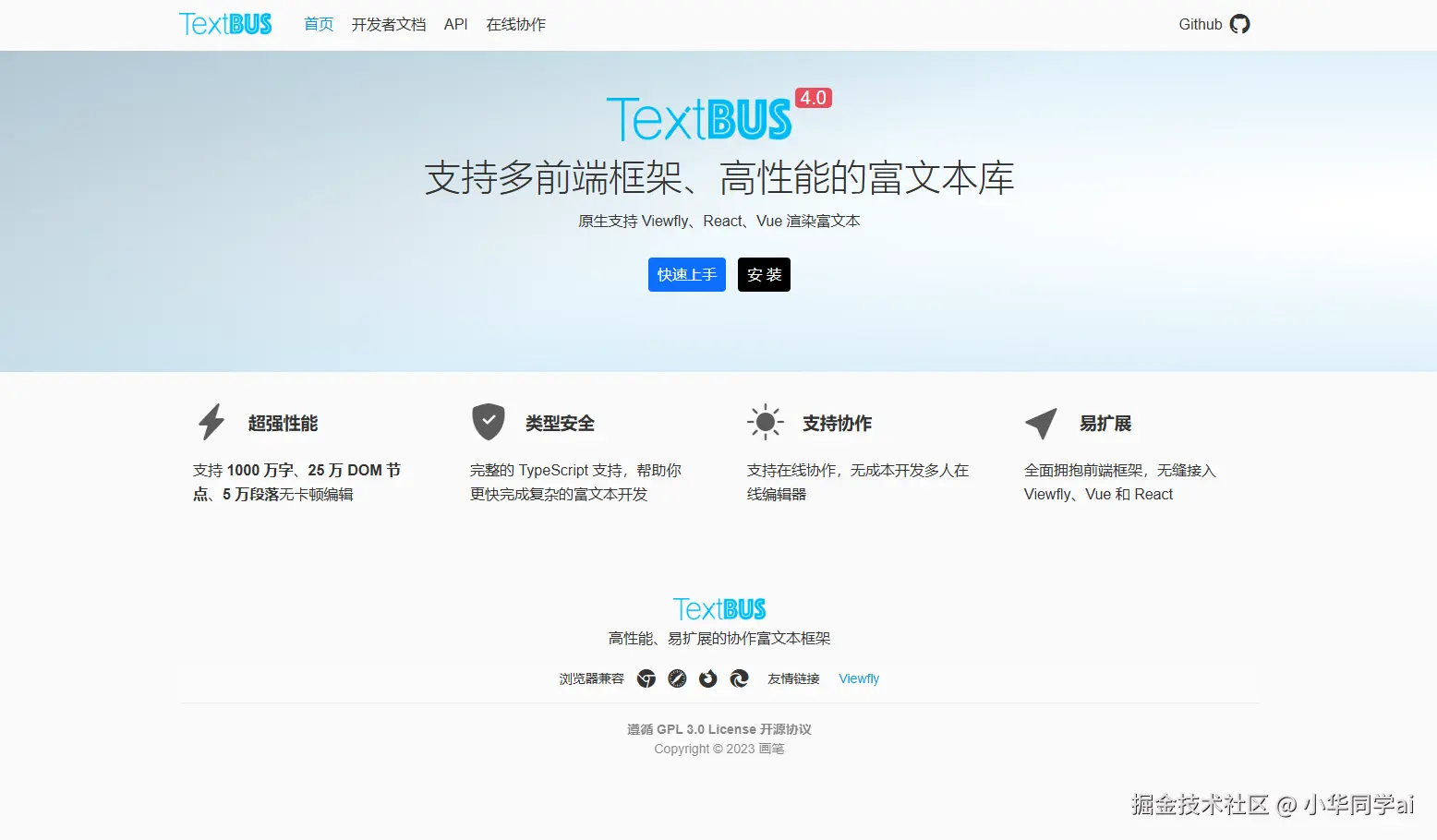Click the blue 快速上手 button
This screenshot has height=840, width=1437.
click(x=687, y=274)
